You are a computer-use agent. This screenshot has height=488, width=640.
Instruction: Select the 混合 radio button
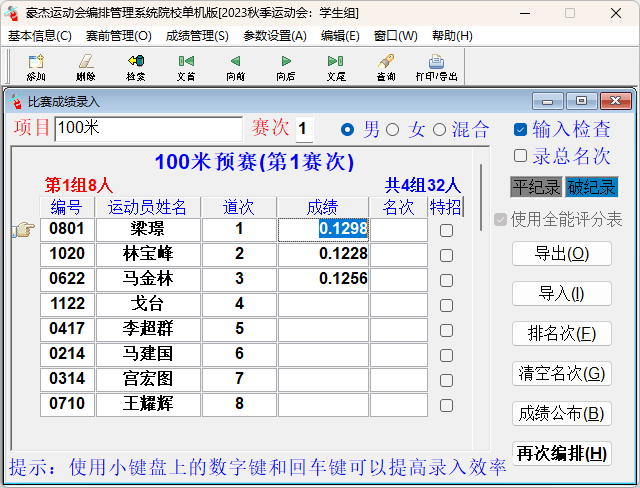tap(439, 130)
